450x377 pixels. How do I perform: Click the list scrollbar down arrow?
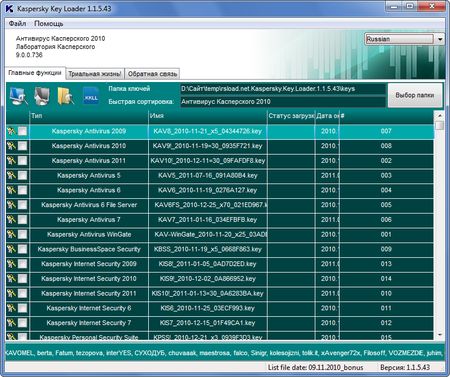click(x=440, y=335)
